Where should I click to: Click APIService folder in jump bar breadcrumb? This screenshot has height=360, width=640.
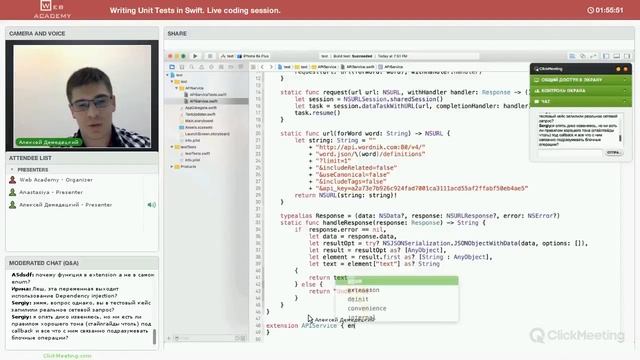click(x=324, y=67)
